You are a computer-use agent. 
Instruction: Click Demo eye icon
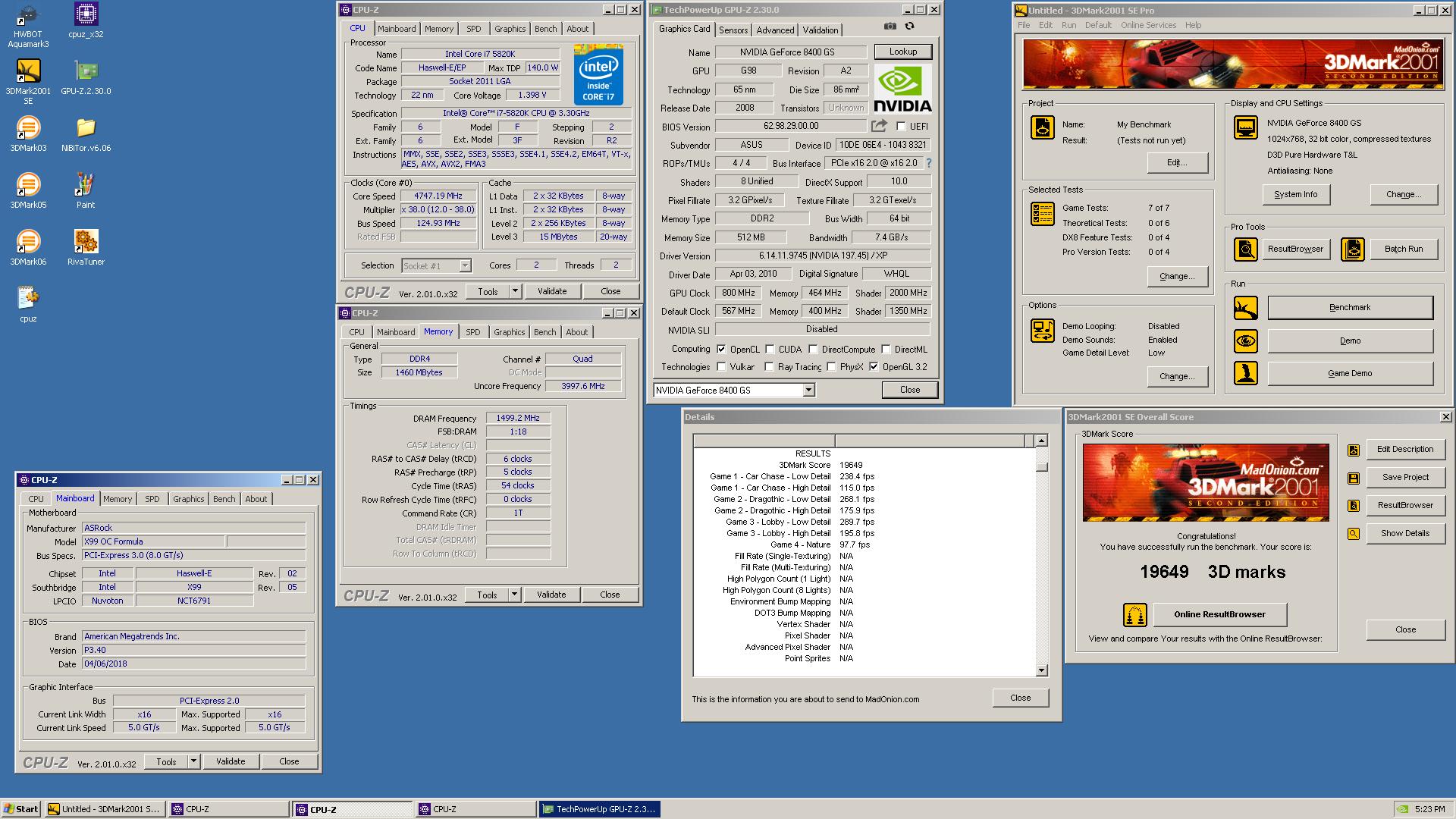pos(1245,341)
